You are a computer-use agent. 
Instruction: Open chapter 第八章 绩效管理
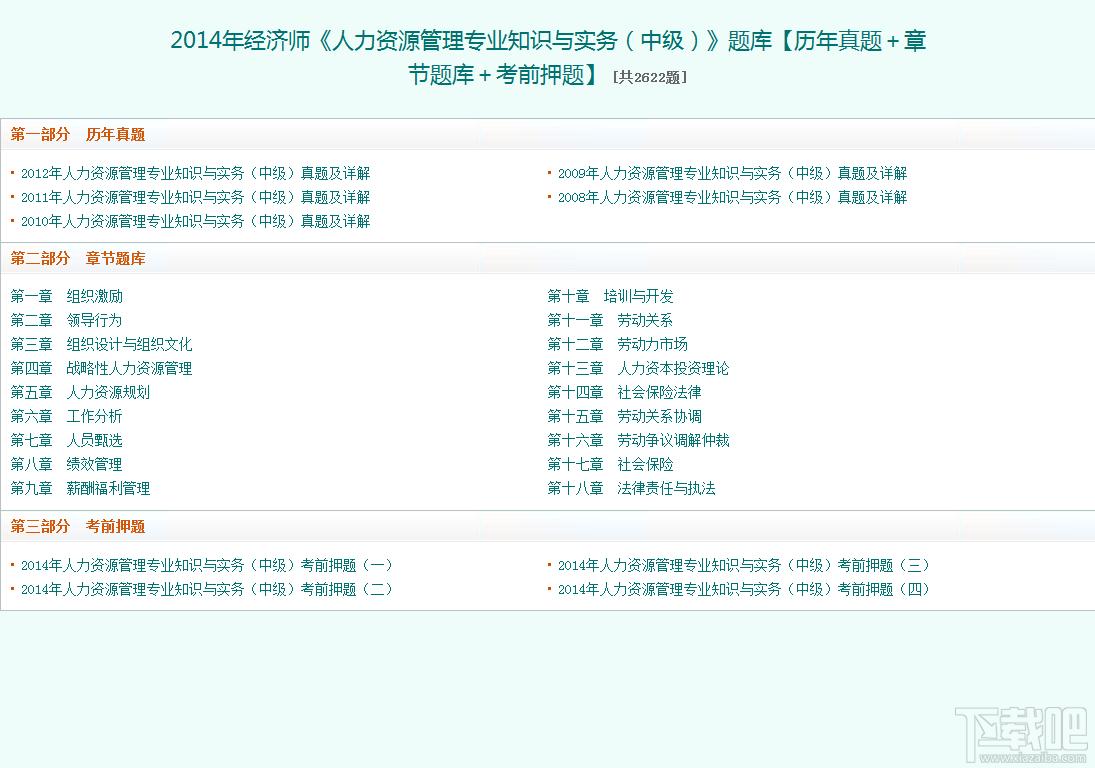pos(66,464)
